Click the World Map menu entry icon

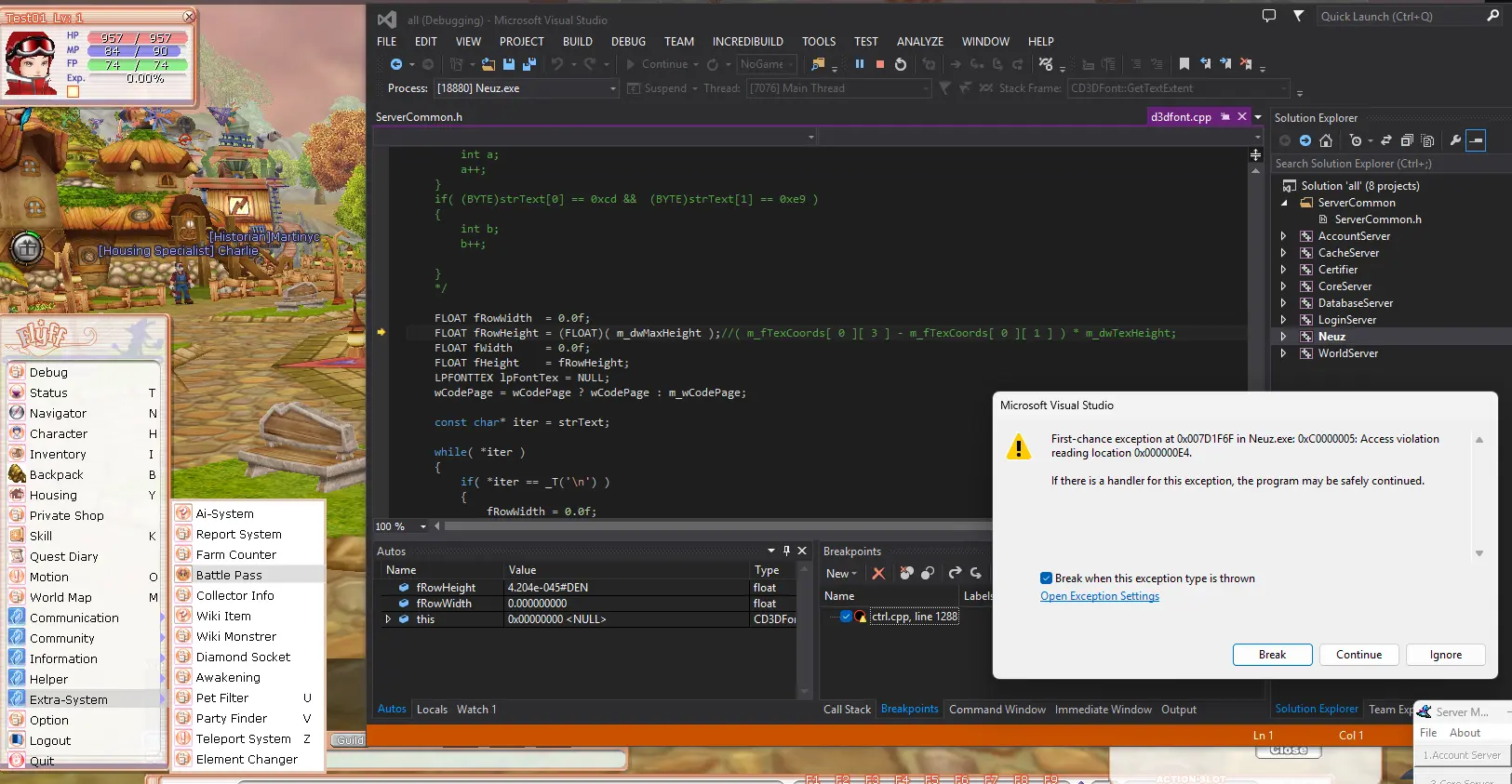[17, 597]
